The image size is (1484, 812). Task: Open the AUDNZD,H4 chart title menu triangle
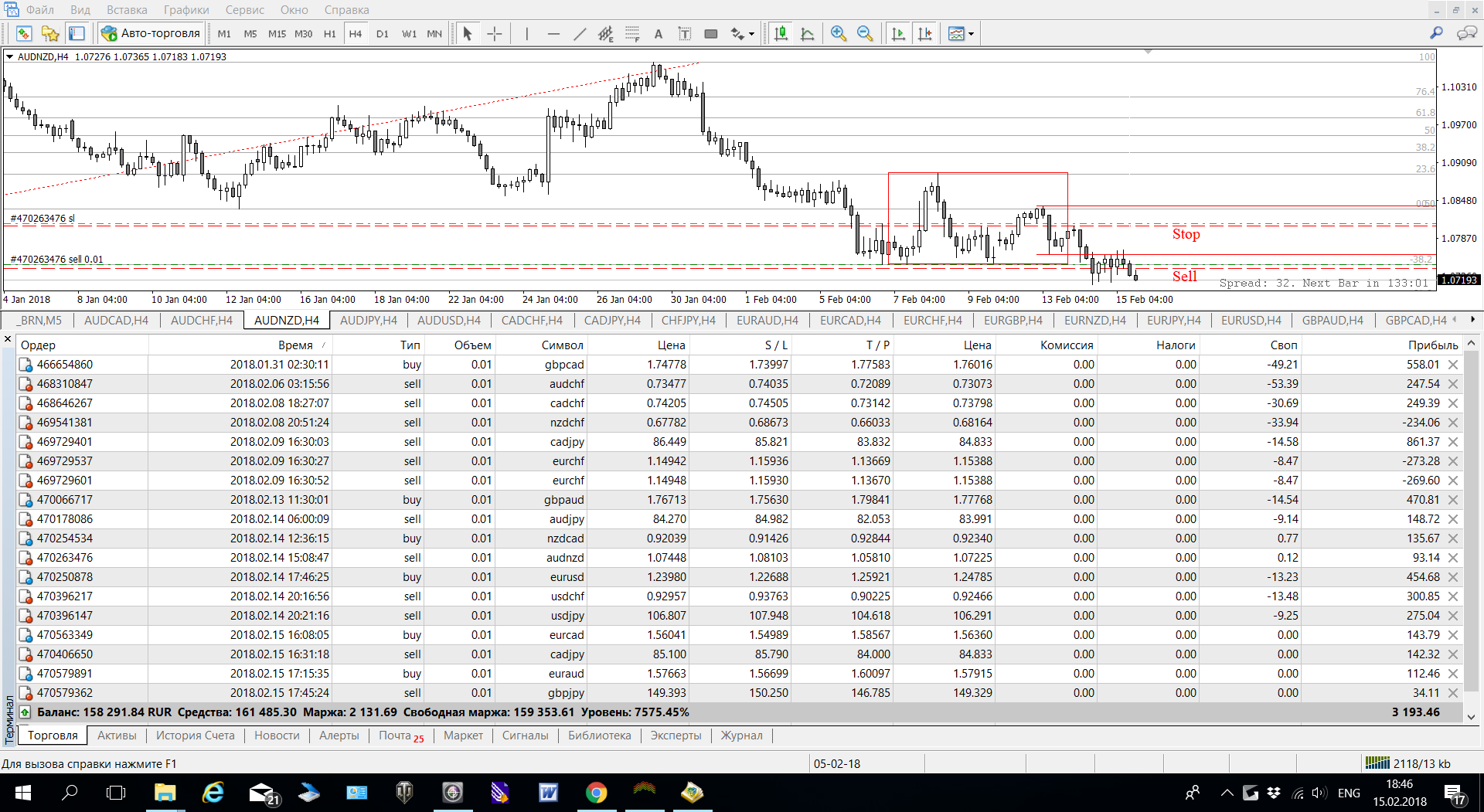[9, 56]
